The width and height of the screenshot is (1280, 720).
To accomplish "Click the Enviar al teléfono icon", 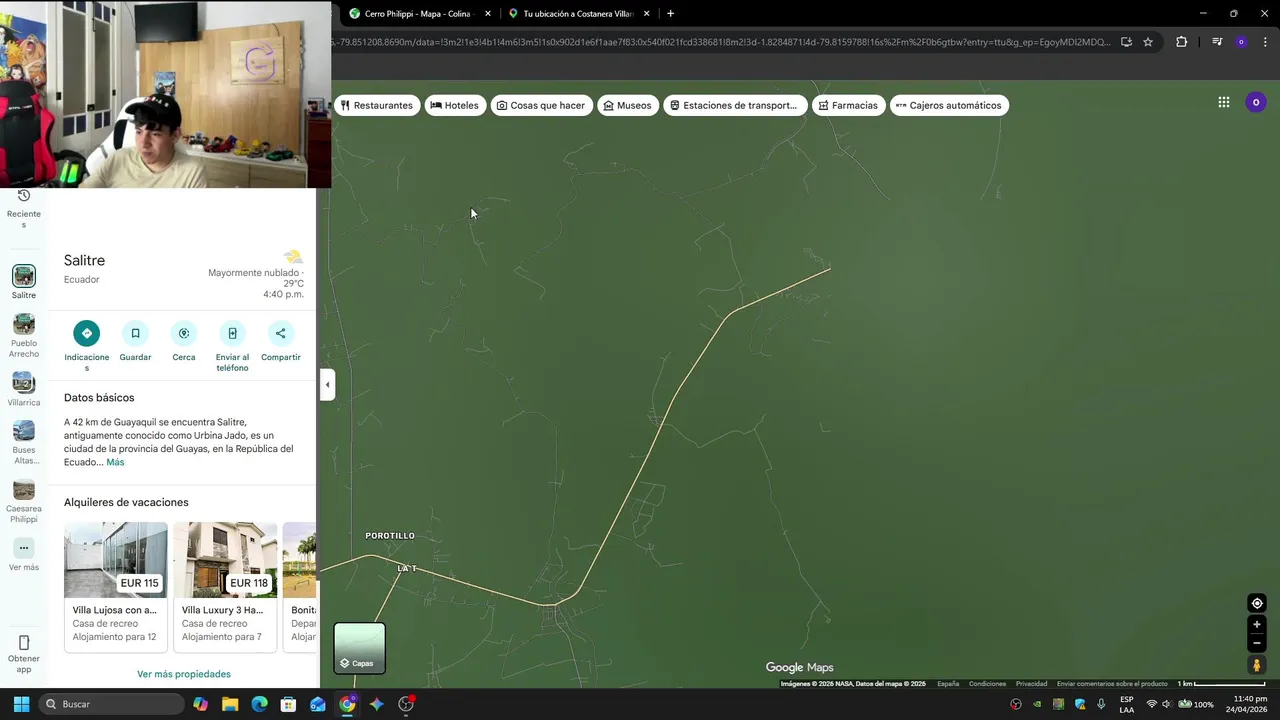I will point(232,333).
